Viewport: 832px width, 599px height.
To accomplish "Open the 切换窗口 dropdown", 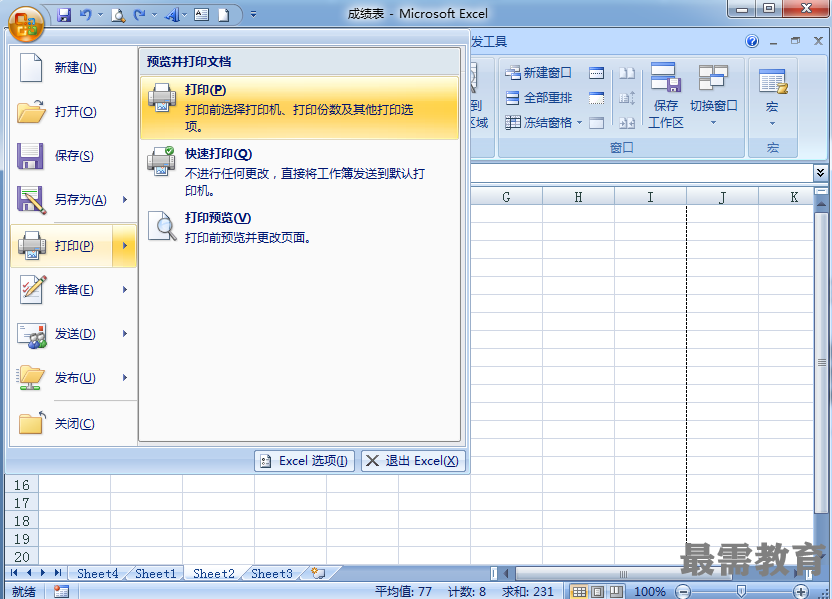I will click(x=714, y=96).
